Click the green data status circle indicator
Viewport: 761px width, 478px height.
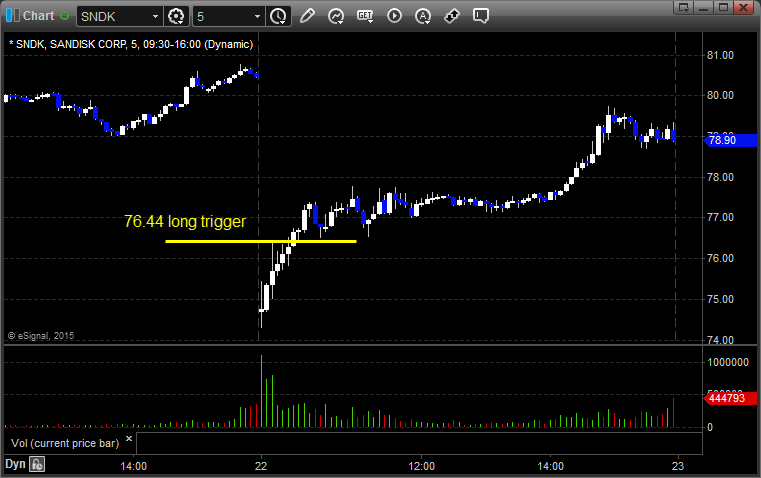pos(64,16)
